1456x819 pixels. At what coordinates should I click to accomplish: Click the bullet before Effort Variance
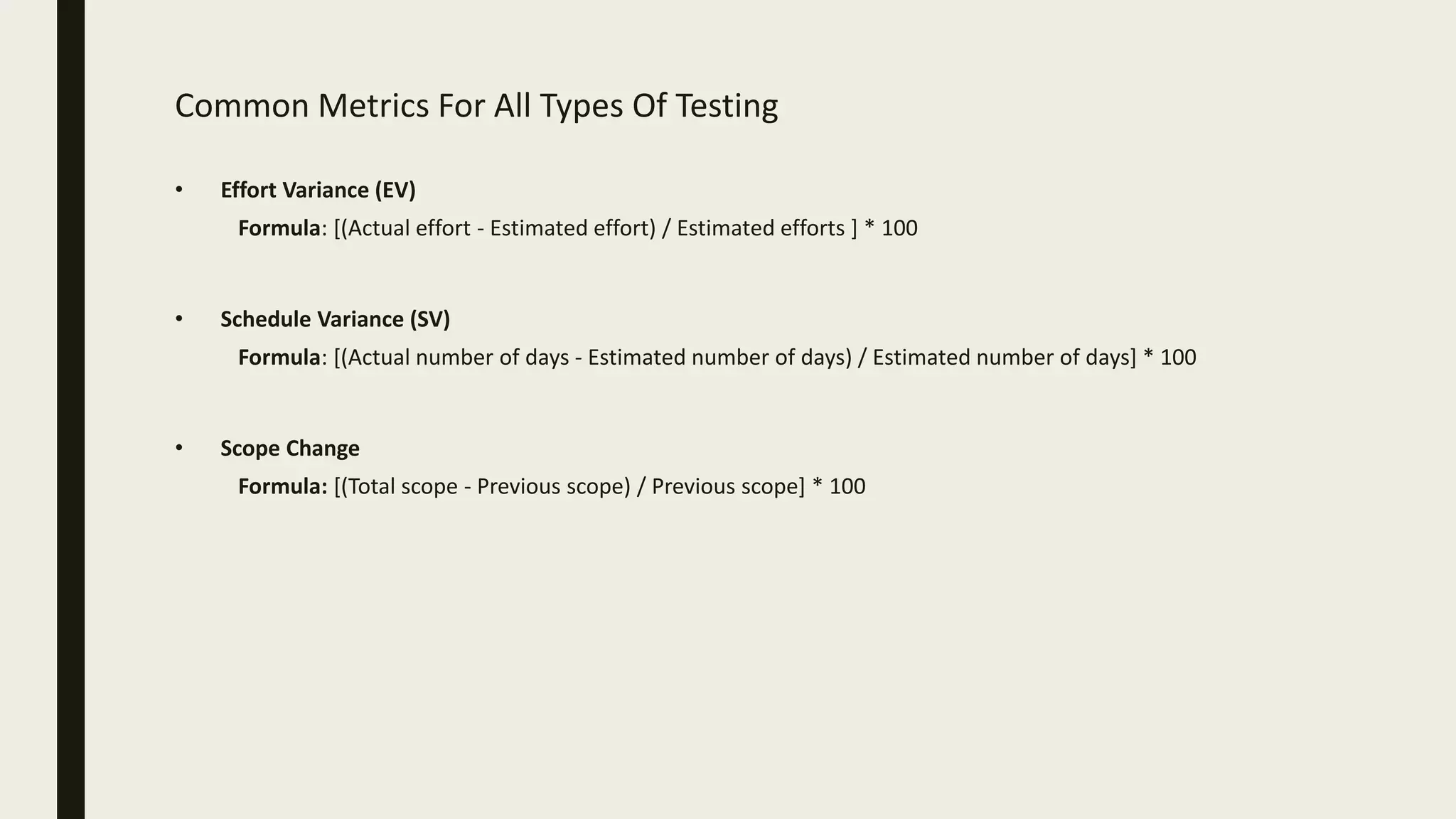179,190
